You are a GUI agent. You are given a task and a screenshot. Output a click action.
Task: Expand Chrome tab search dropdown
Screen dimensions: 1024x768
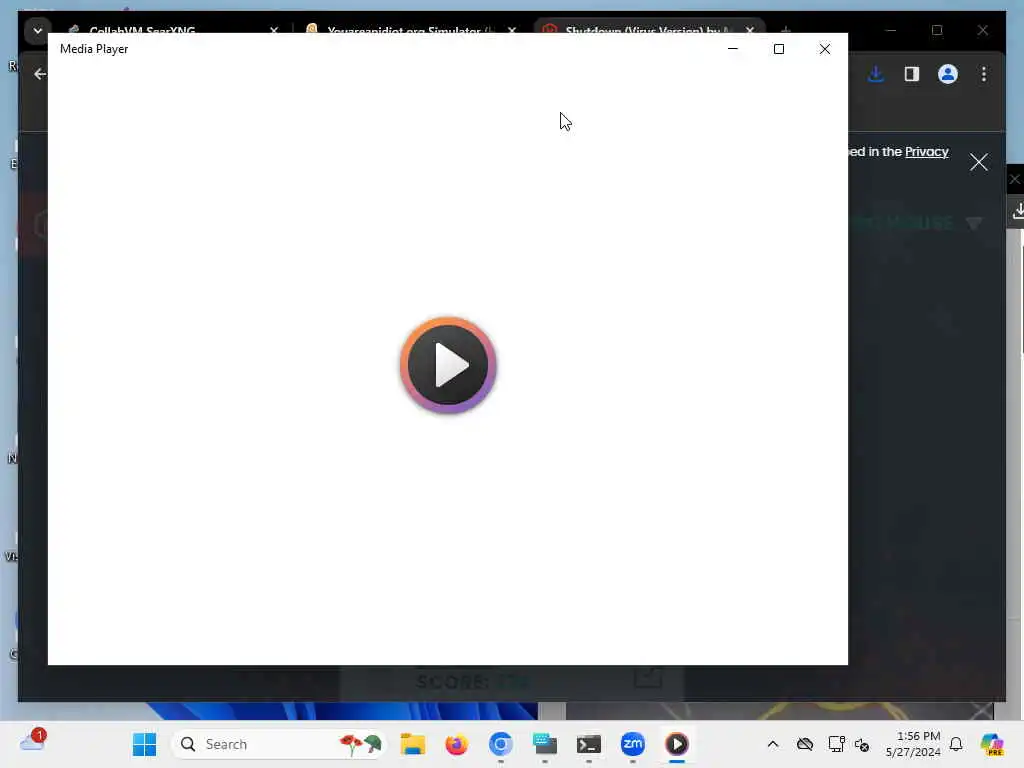[x=38, y=31]
